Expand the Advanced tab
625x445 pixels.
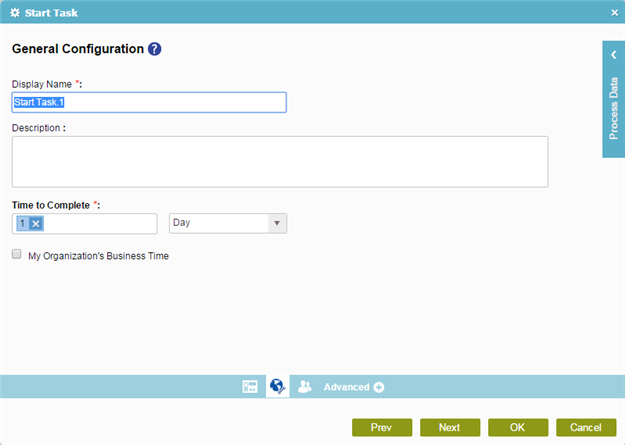click(354, 387)
